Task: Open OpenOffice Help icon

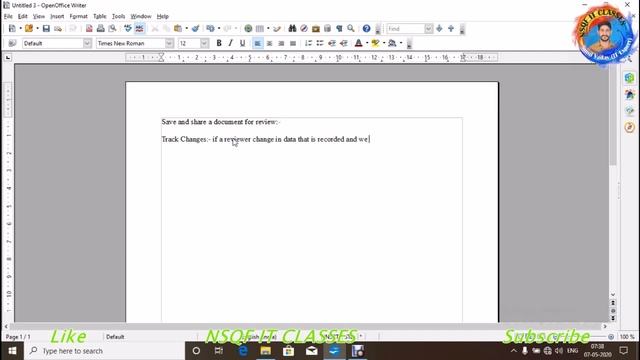Action: pos(367,29)
